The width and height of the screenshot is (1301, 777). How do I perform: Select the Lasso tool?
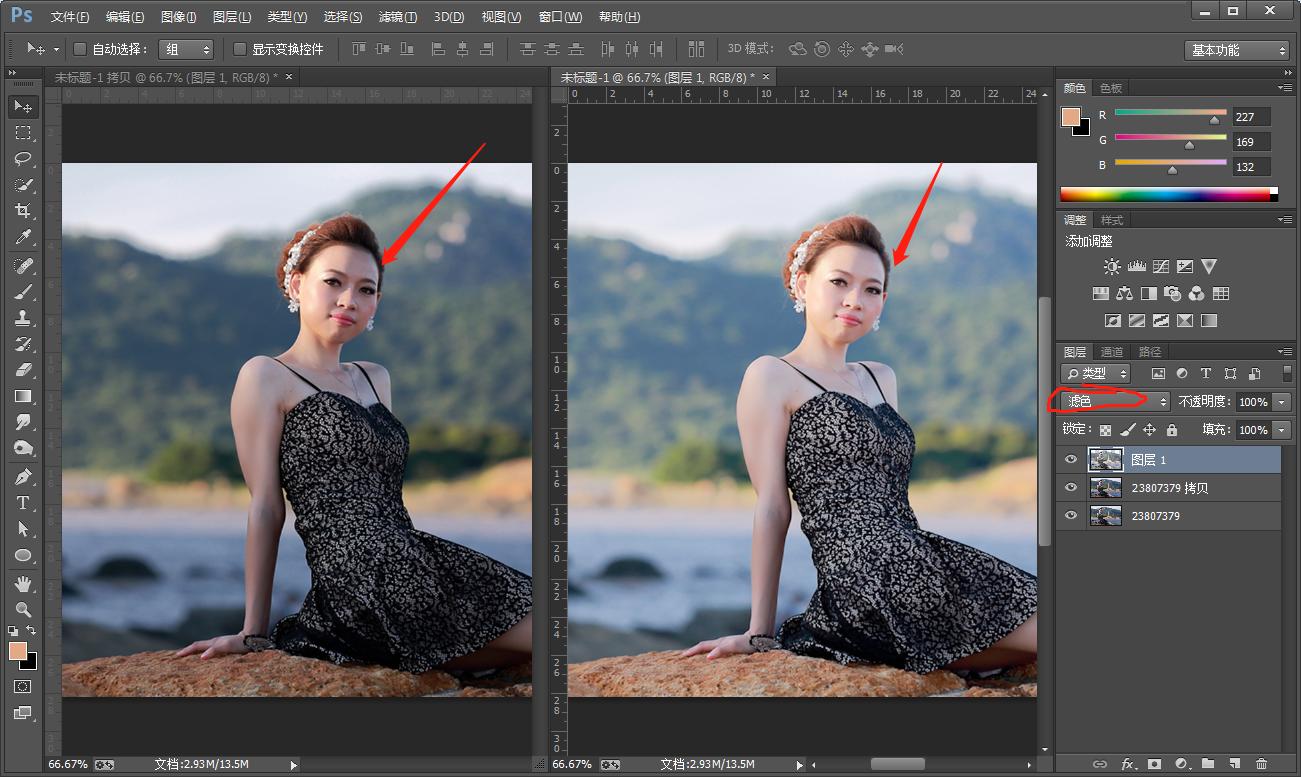(23, 159)
